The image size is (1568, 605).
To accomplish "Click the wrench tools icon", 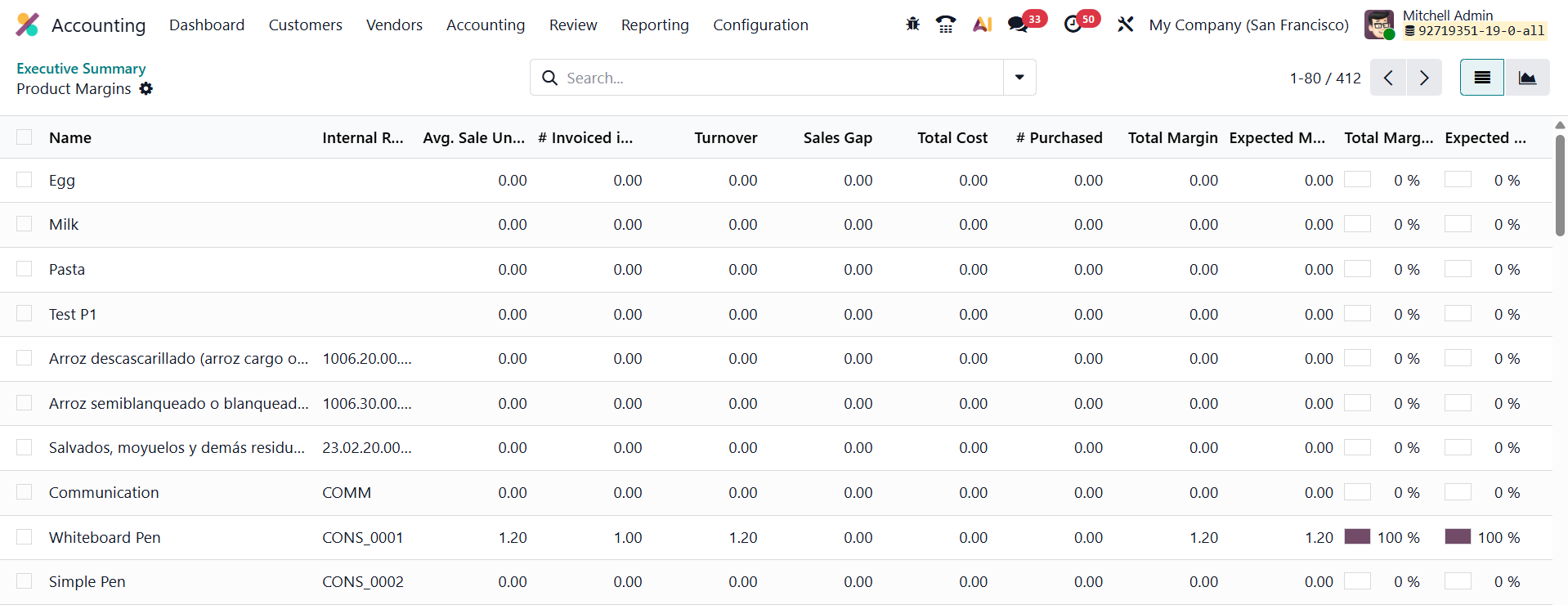I will coord(1126,25).
